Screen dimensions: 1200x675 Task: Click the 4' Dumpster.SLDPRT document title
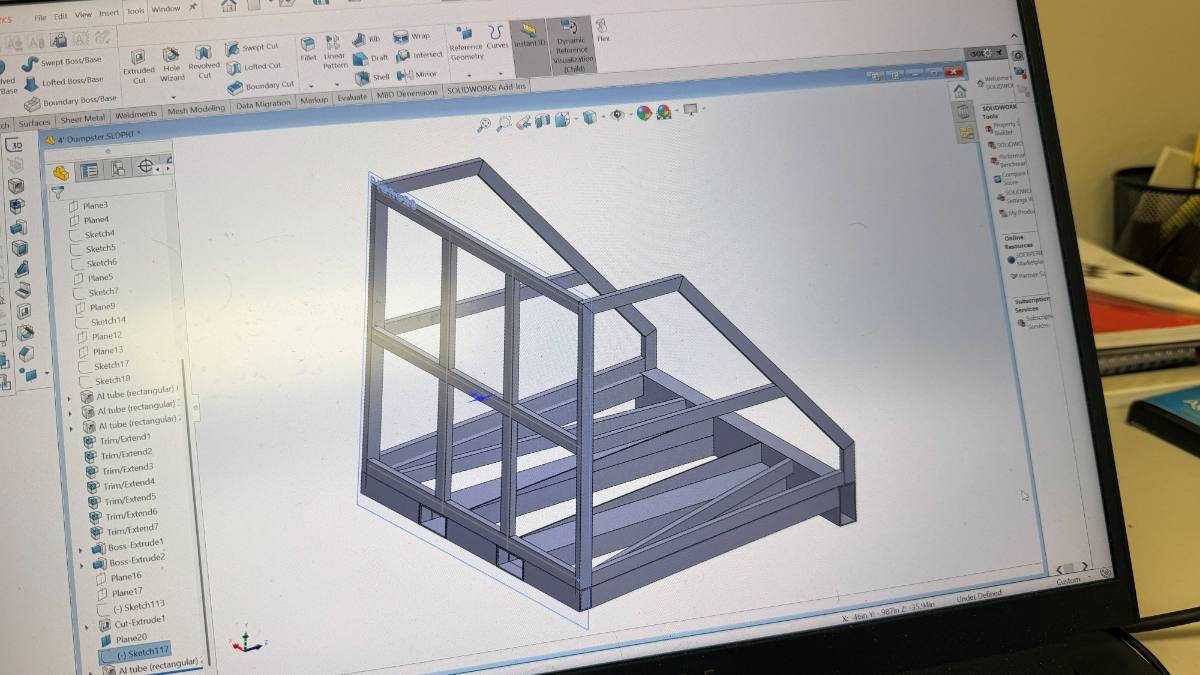pyautogui.click(x=93, y=137)
